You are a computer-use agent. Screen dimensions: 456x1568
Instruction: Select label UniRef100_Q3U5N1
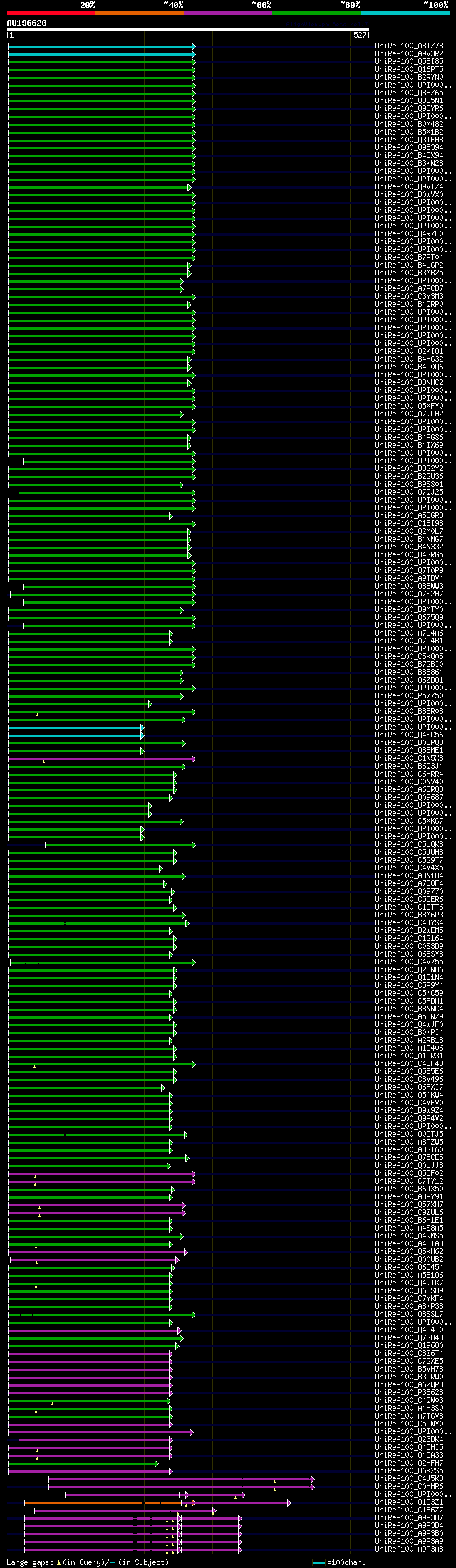coord(409,100)
